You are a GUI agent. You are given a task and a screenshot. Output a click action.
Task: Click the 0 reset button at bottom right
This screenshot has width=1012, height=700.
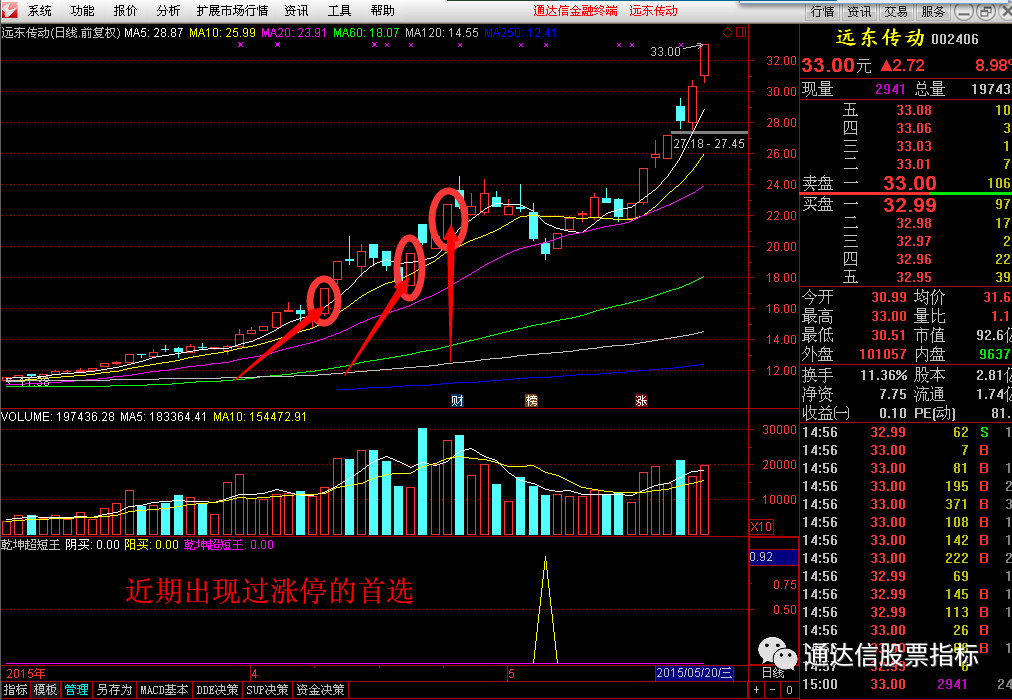[789, 690]
